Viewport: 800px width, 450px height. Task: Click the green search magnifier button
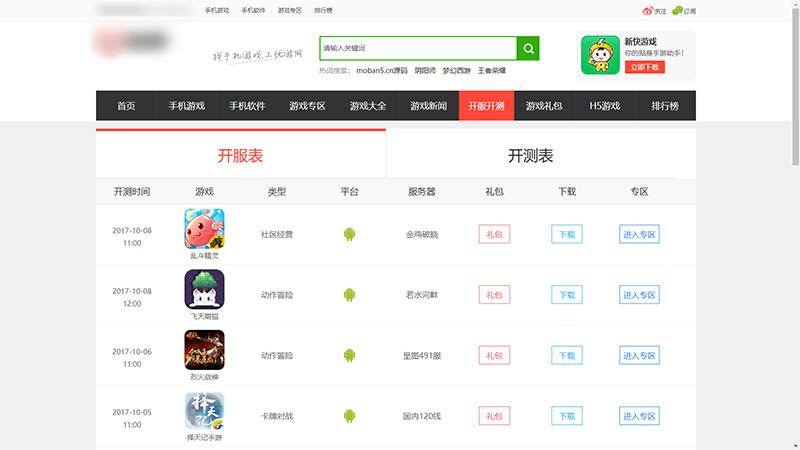click(528, 48)
